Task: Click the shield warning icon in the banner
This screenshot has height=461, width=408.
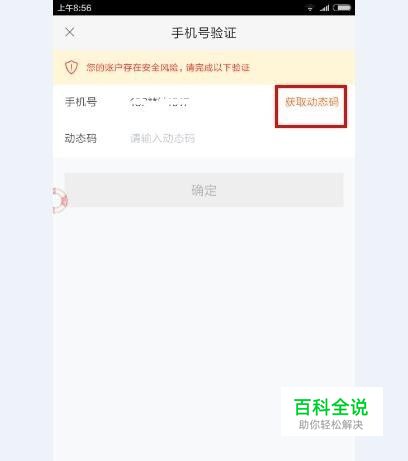Action: click(71, 67)
